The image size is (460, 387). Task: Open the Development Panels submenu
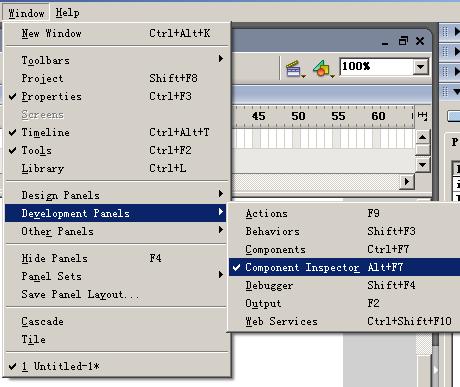(x=116, y=213)
